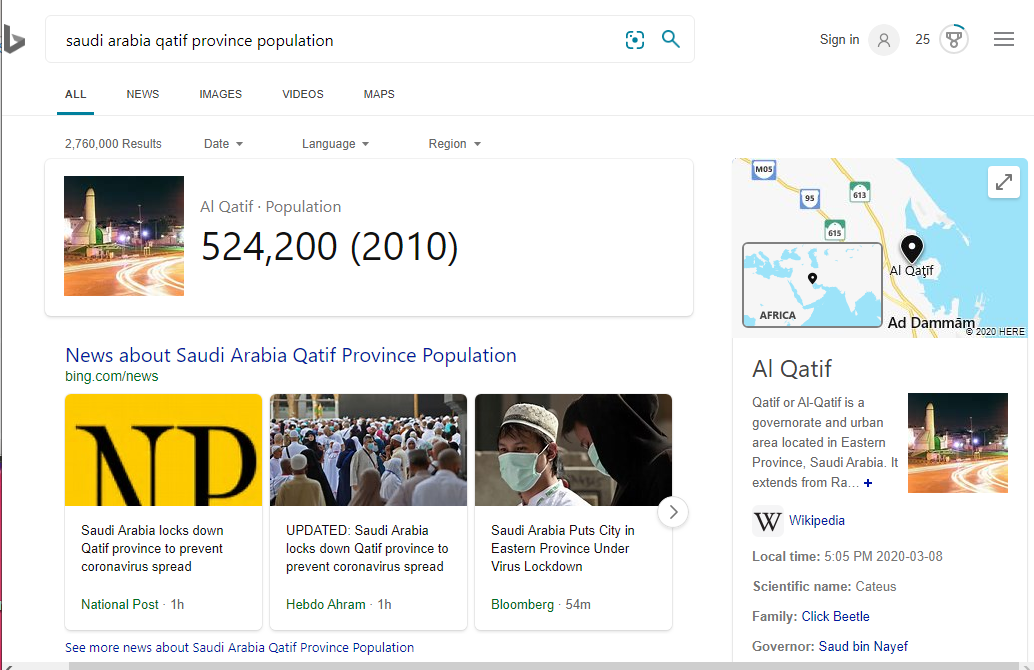Click the Al Qatif map pin
1034x670 pixels.
[911, 249]
